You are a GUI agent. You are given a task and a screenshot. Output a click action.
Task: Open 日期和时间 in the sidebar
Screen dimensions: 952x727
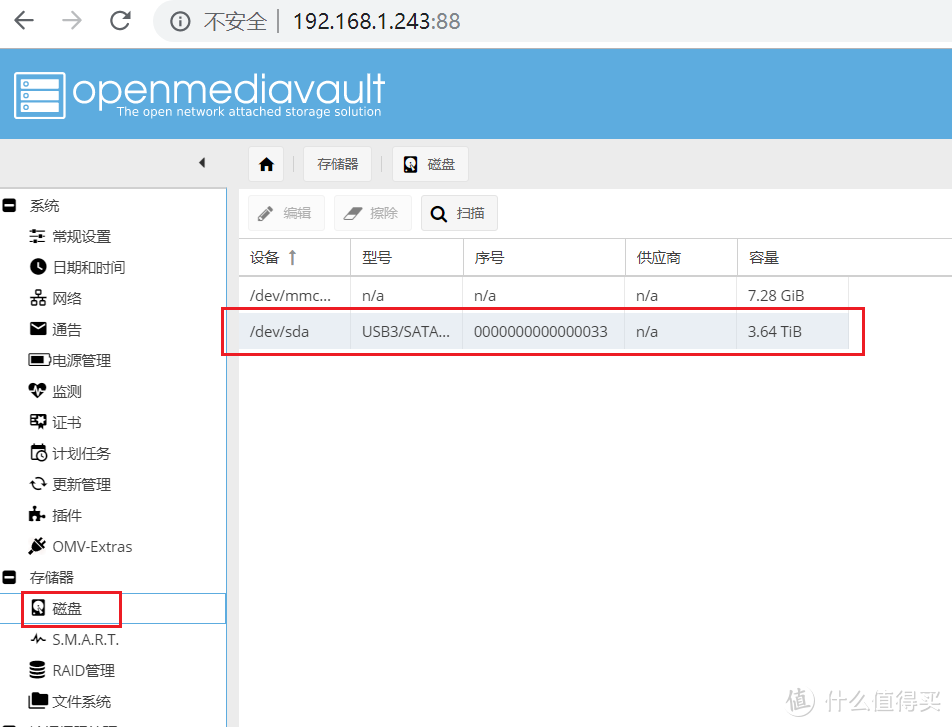77,267
